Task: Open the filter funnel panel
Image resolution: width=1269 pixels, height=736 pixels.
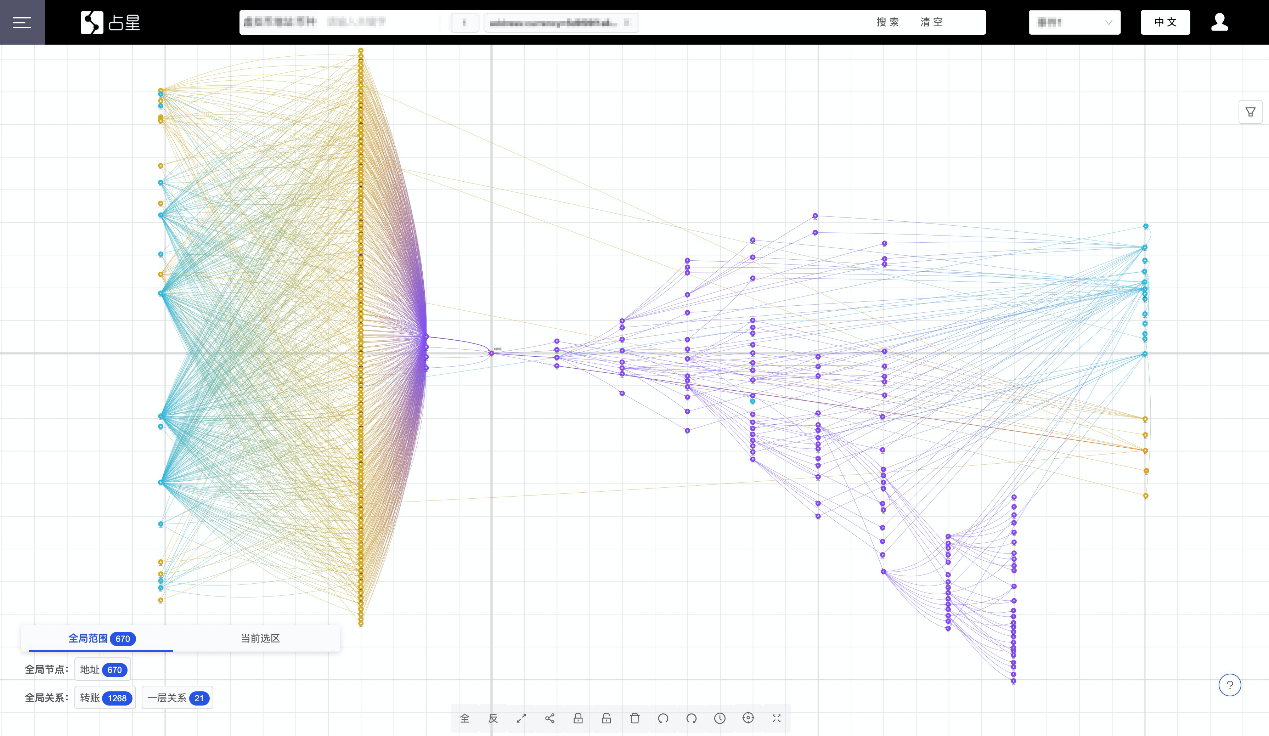Action: point(1250,112)
